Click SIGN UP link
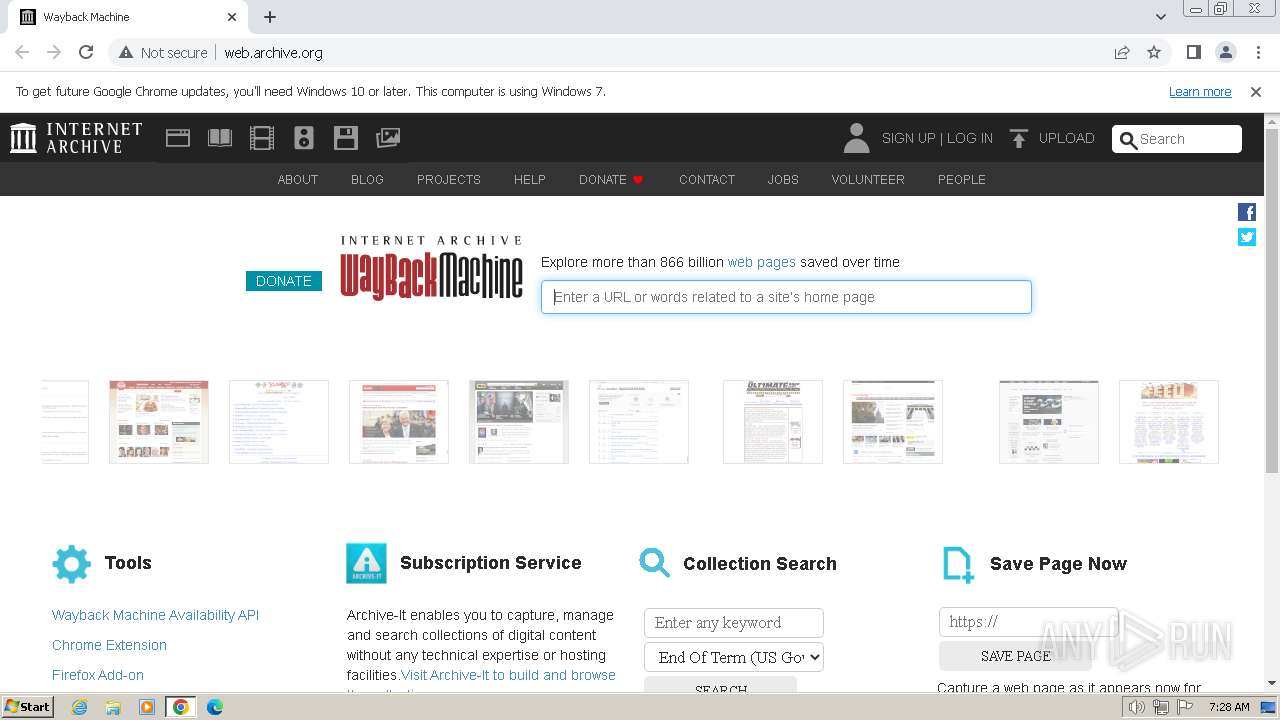The image size is (1280, 720). [x=908, y=138]
